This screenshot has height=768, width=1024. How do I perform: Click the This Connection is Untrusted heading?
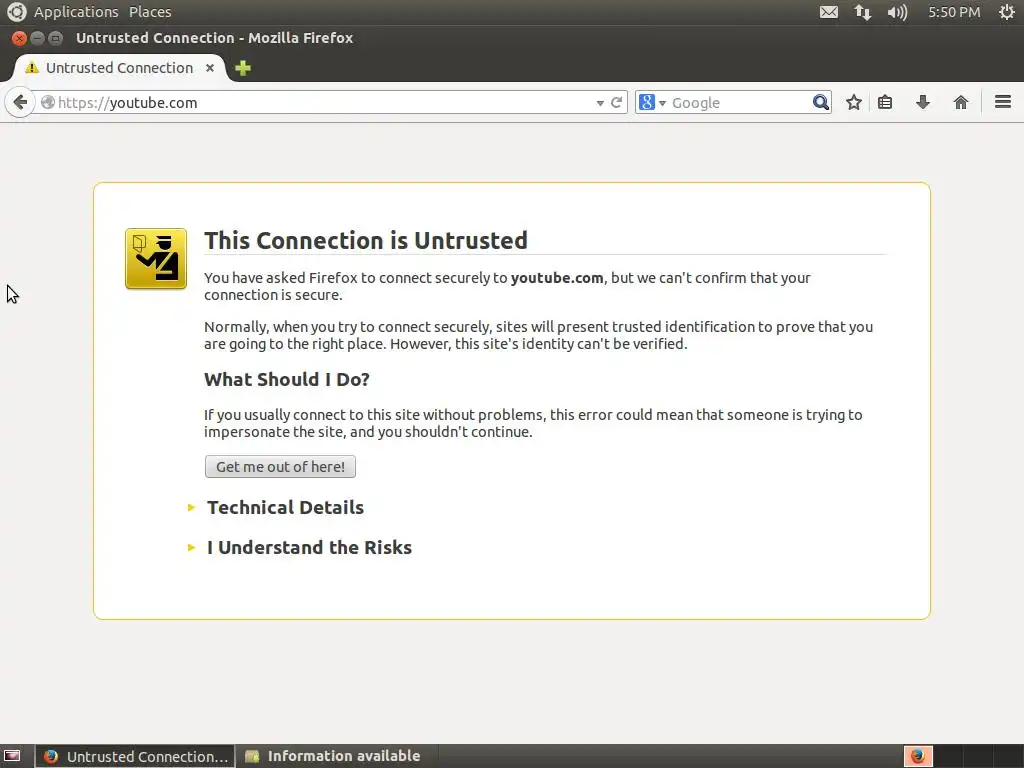point(366,240)
